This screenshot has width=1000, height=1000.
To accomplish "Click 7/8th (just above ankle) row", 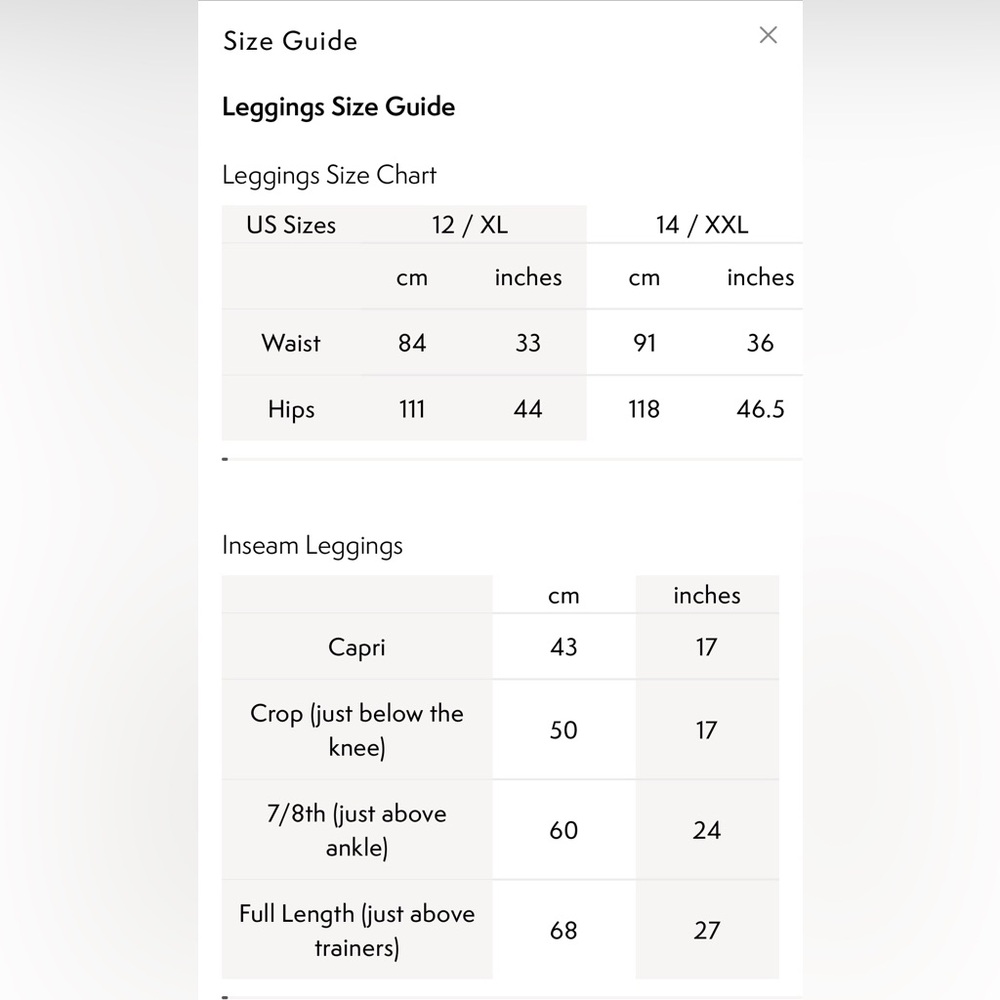I will 501,830.
